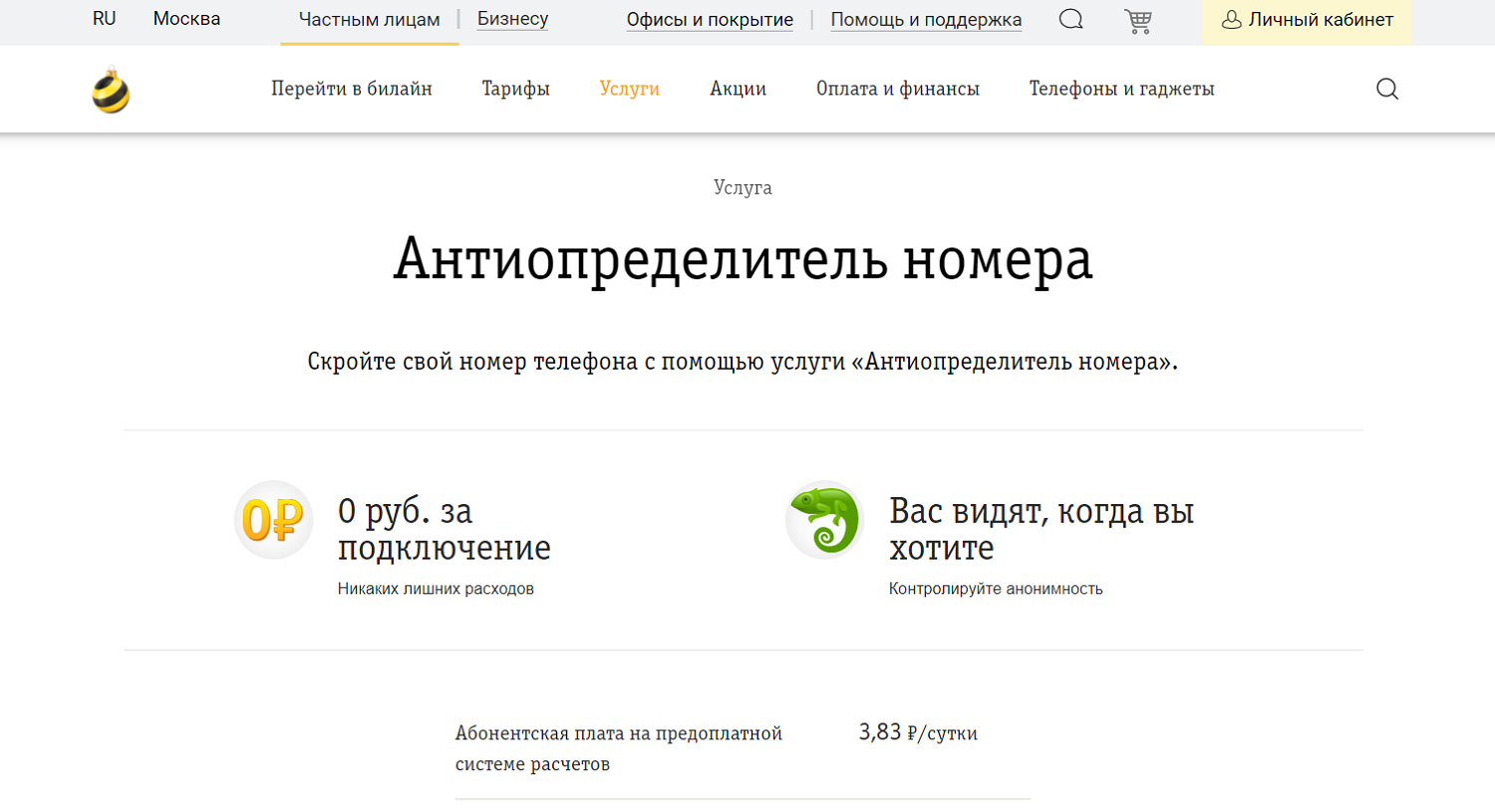Click the Beeline striped ball logo
Image resolution: width=1495 pixels, height=812 pixels.
click(111, 90)
